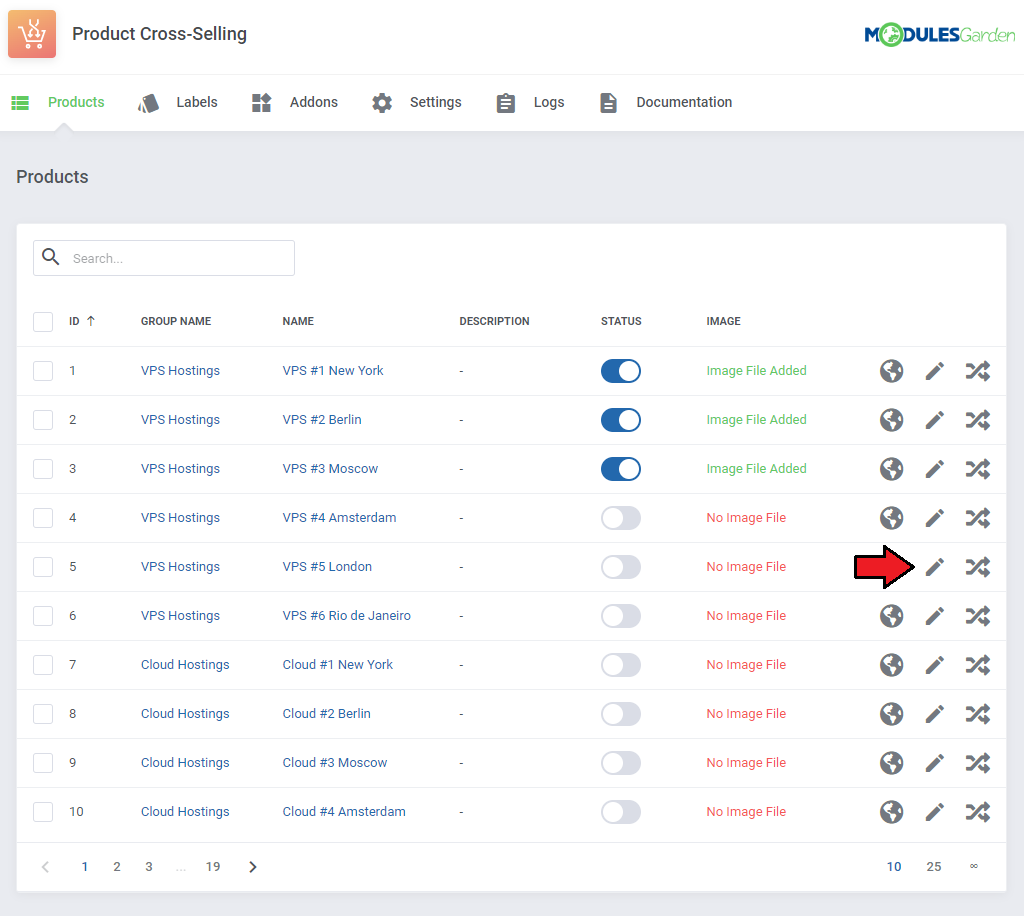Screen dimensions: 1024x916
Task: Edit VPS #6 Rio de Janeiro pencil icon
Action: (x=935, y=616)
